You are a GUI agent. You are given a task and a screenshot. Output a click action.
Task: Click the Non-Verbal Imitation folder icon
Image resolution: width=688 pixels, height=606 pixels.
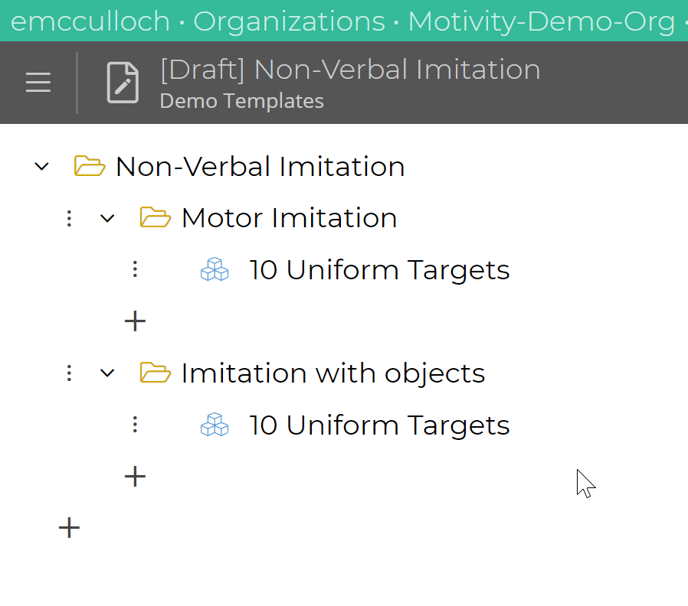point(90,166)
